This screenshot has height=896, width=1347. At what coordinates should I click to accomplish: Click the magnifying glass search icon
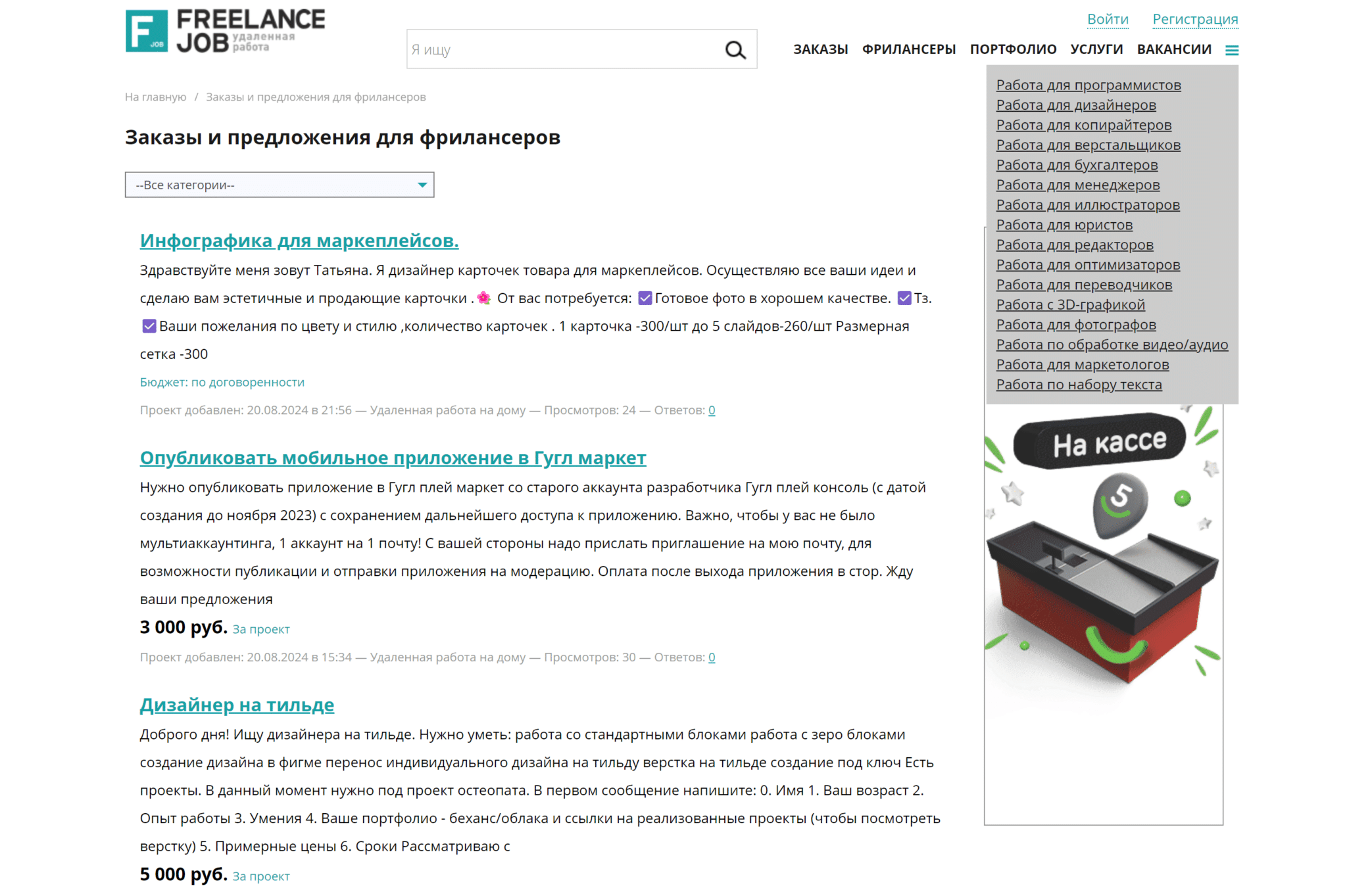pyautogui.click(x=735, y=50)
